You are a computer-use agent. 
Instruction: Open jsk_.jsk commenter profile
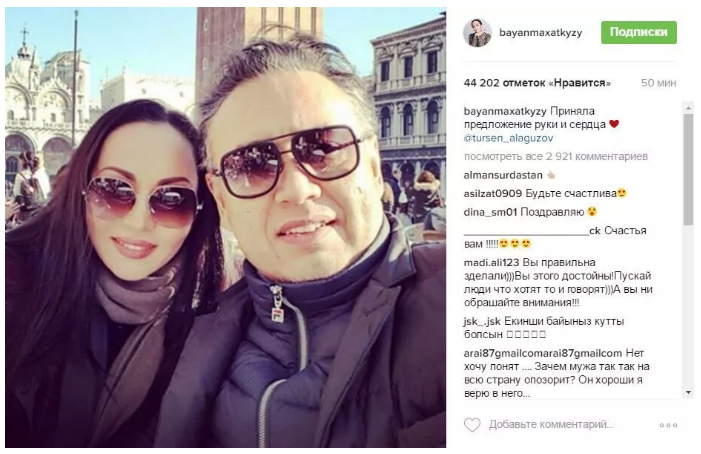click(x=482, y=321)
